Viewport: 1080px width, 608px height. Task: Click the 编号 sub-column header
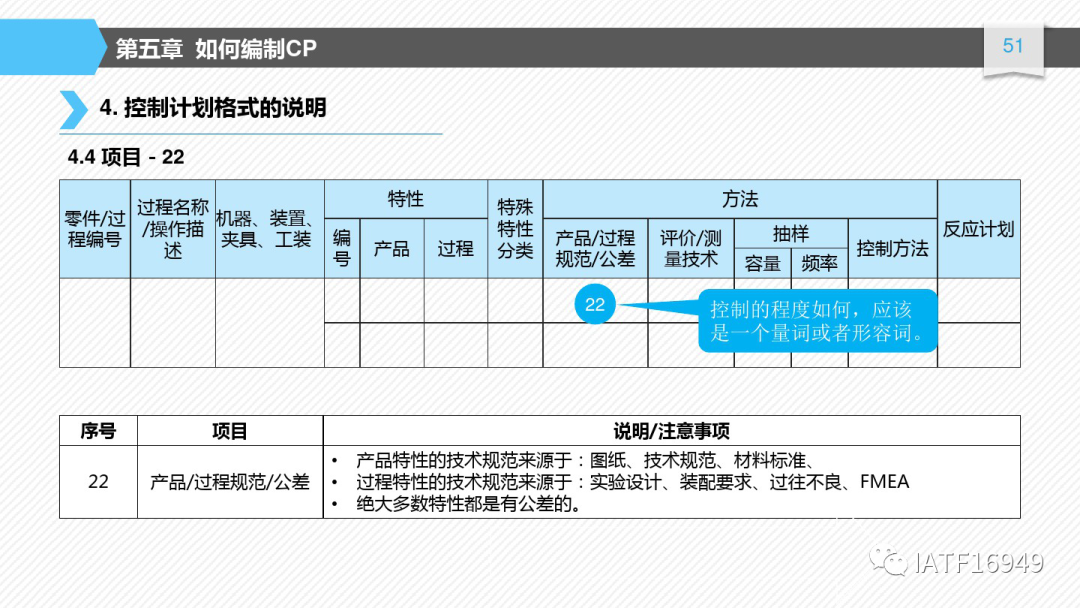tap(342, 249)
